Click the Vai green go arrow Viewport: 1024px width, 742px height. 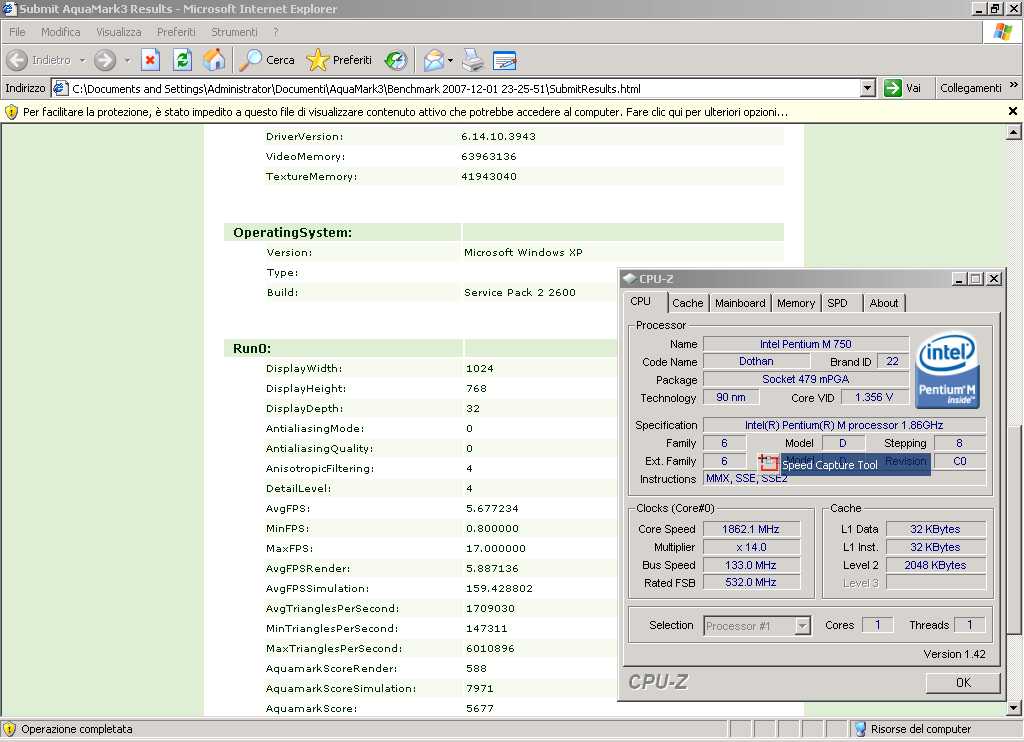(892, 88)
